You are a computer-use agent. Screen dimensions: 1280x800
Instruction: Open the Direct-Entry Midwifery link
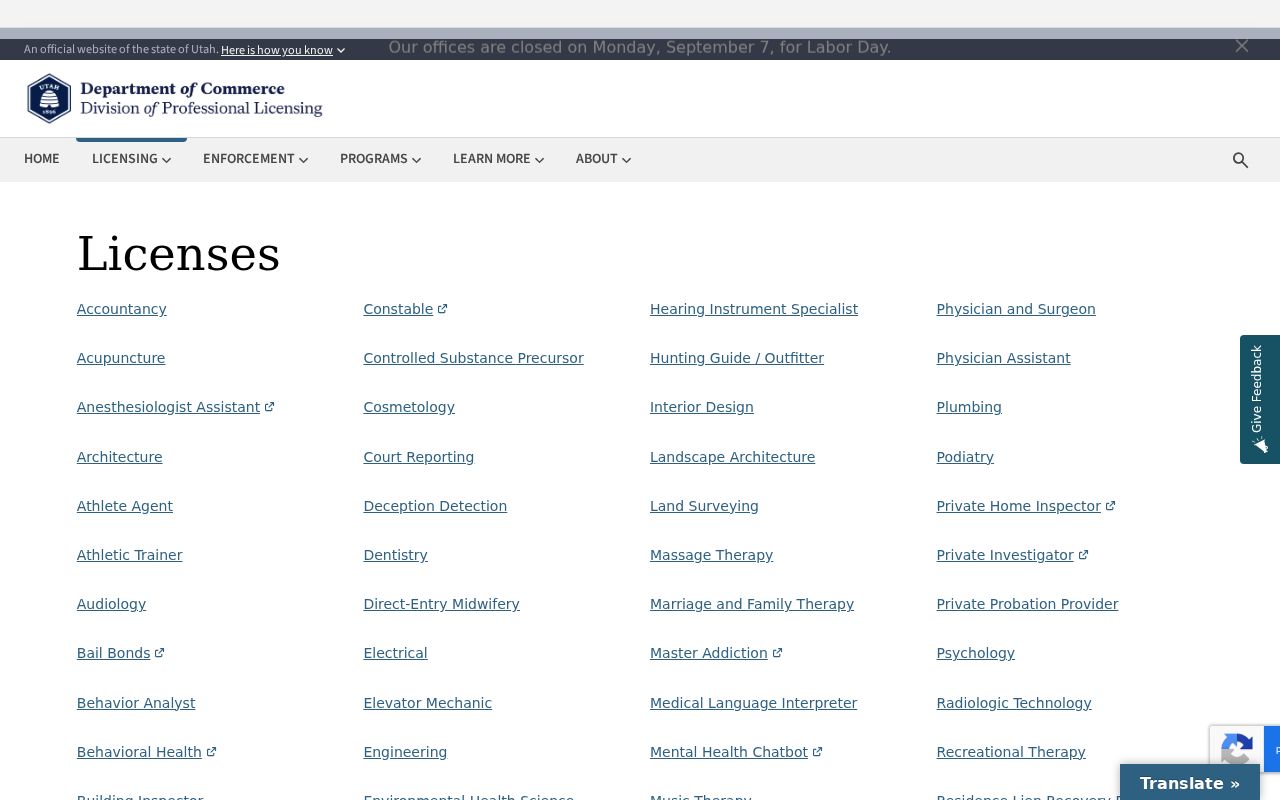coord(441,604)
